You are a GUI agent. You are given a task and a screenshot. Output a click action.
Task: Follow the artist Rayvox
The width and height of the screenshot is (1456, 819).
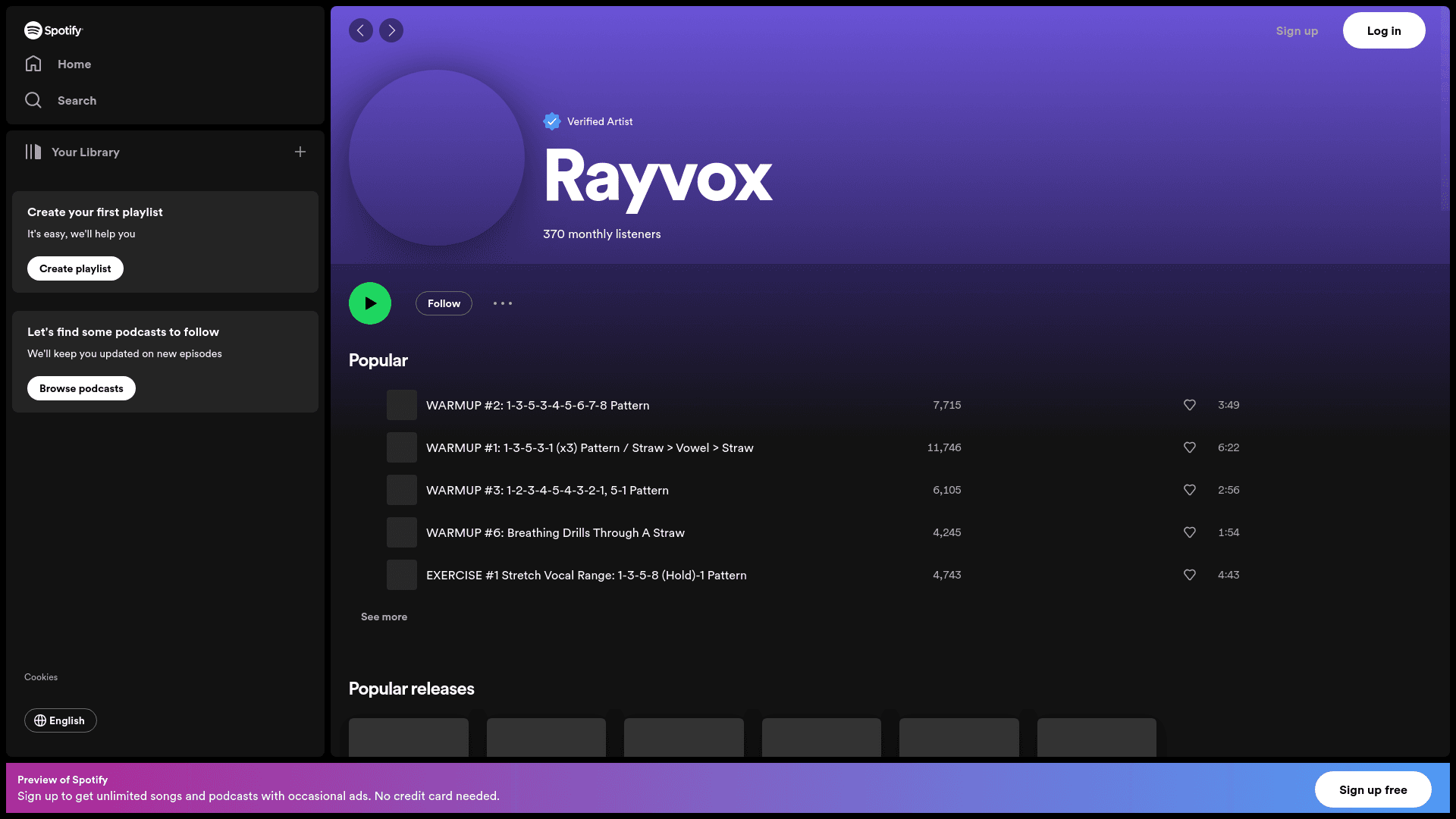click(x=444, y=303)
